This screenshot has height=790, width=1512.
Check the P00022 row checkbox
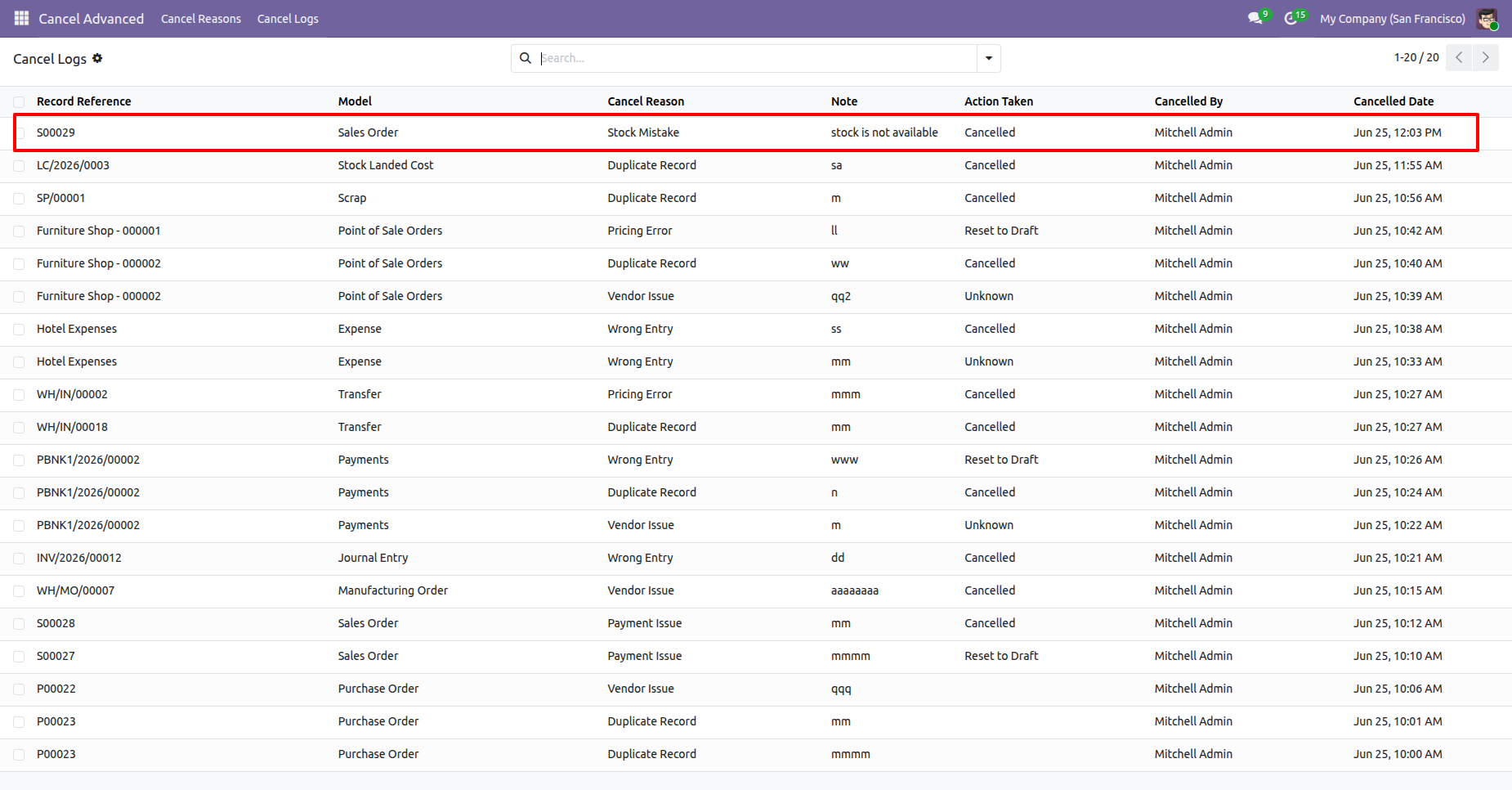19,689
